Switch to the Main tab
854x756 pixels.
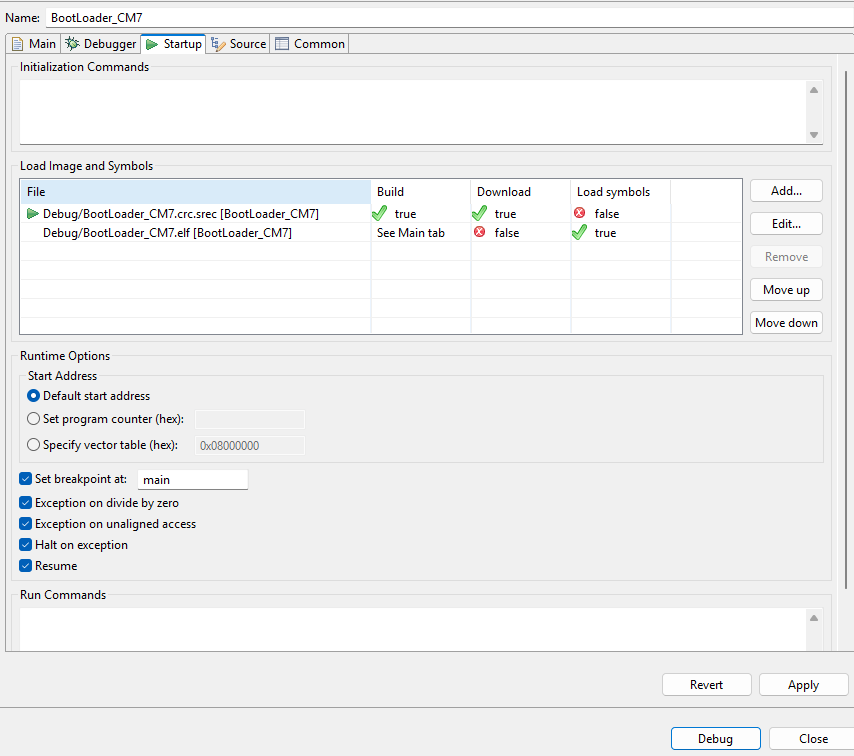click(34, 44)
